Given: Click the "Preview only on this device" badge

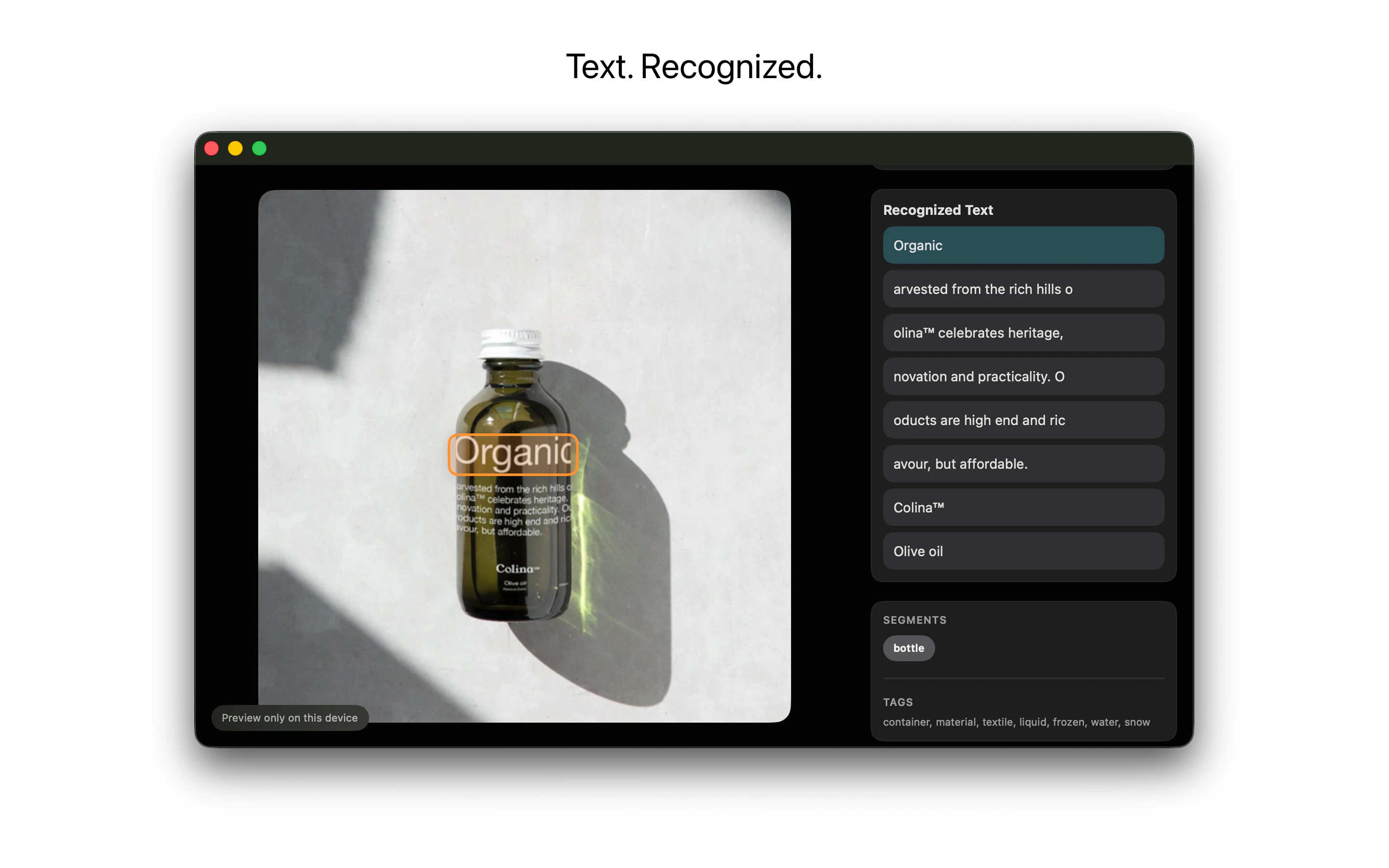Looking at the screenshot, I should coord(290,717).
